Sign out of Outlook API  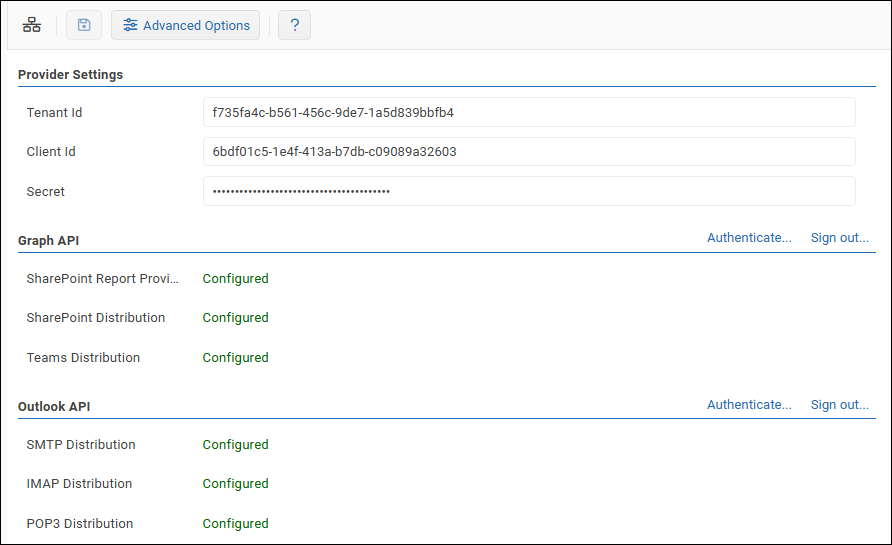tap(839, 405)
